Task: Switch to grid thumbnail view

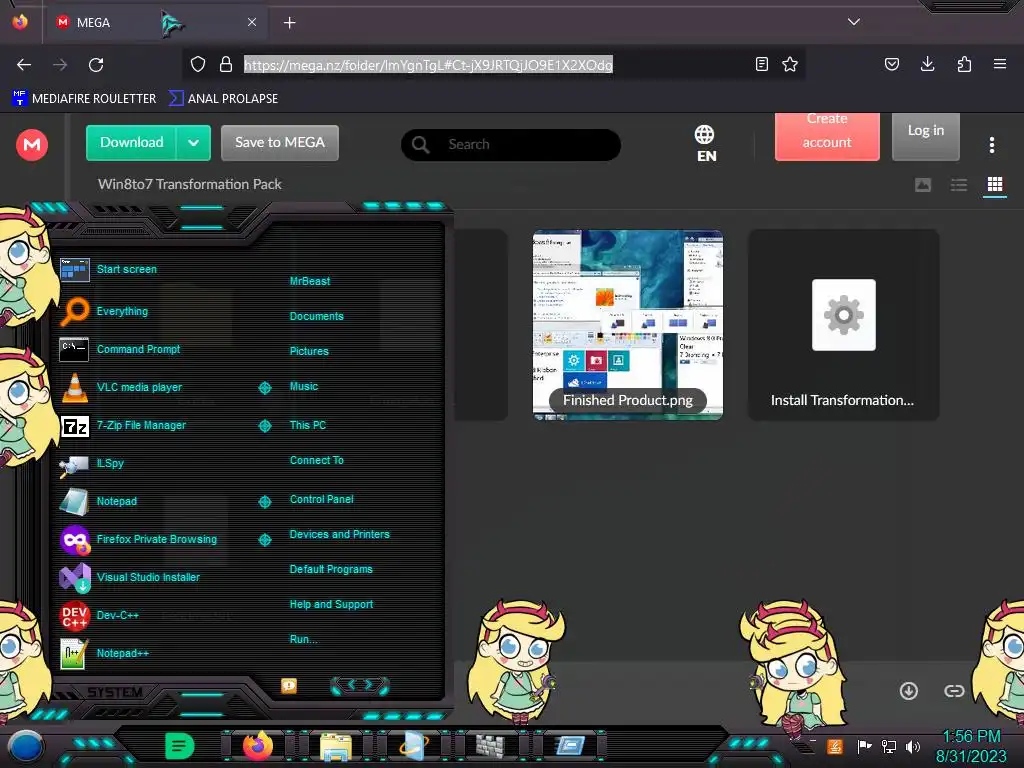Action: click(x=995, y=185)
